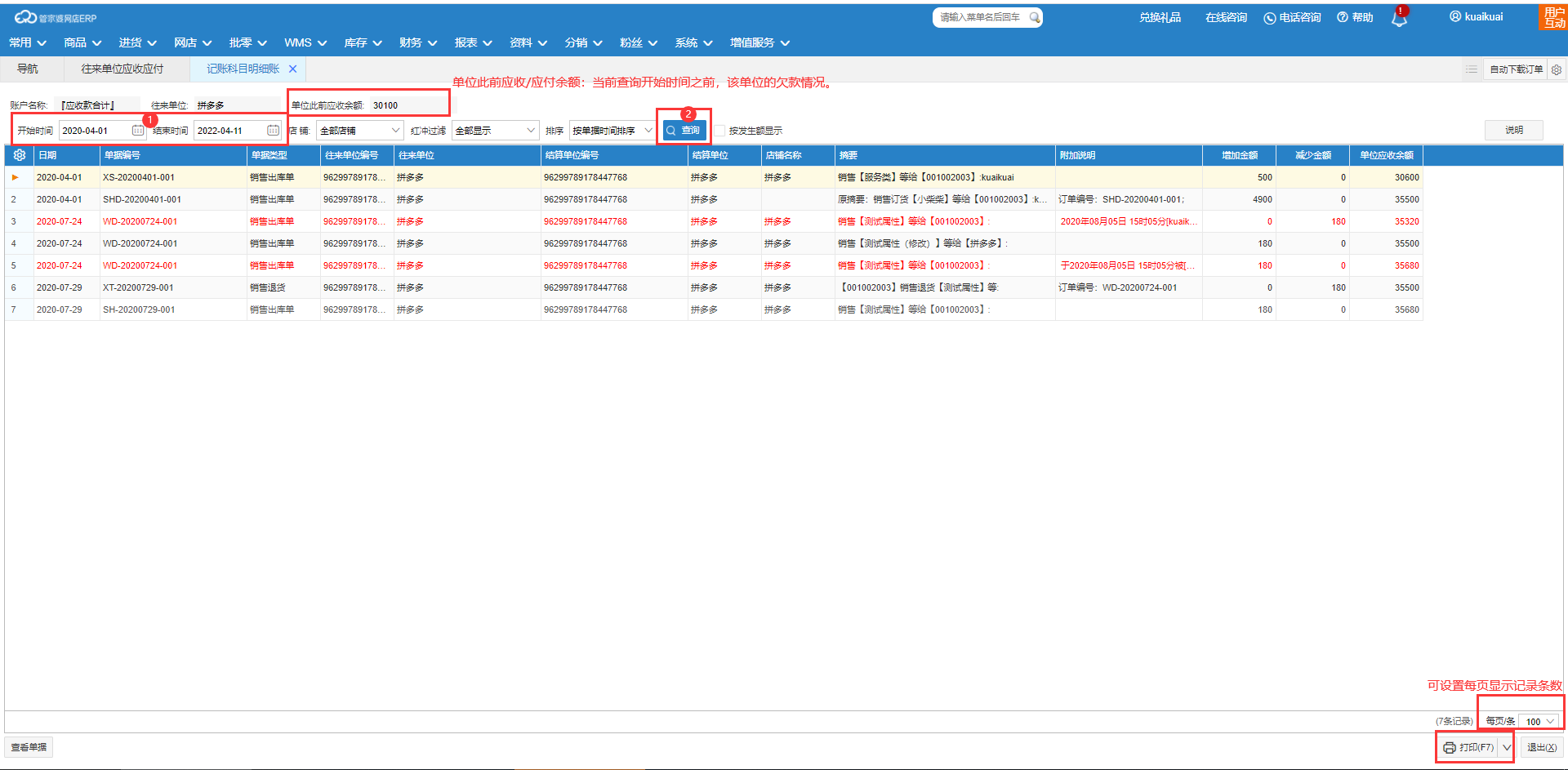This screenshot has width=1568, height=770.
Task: Click the 打印(F7) print button
Action: tap(1468, 747)
